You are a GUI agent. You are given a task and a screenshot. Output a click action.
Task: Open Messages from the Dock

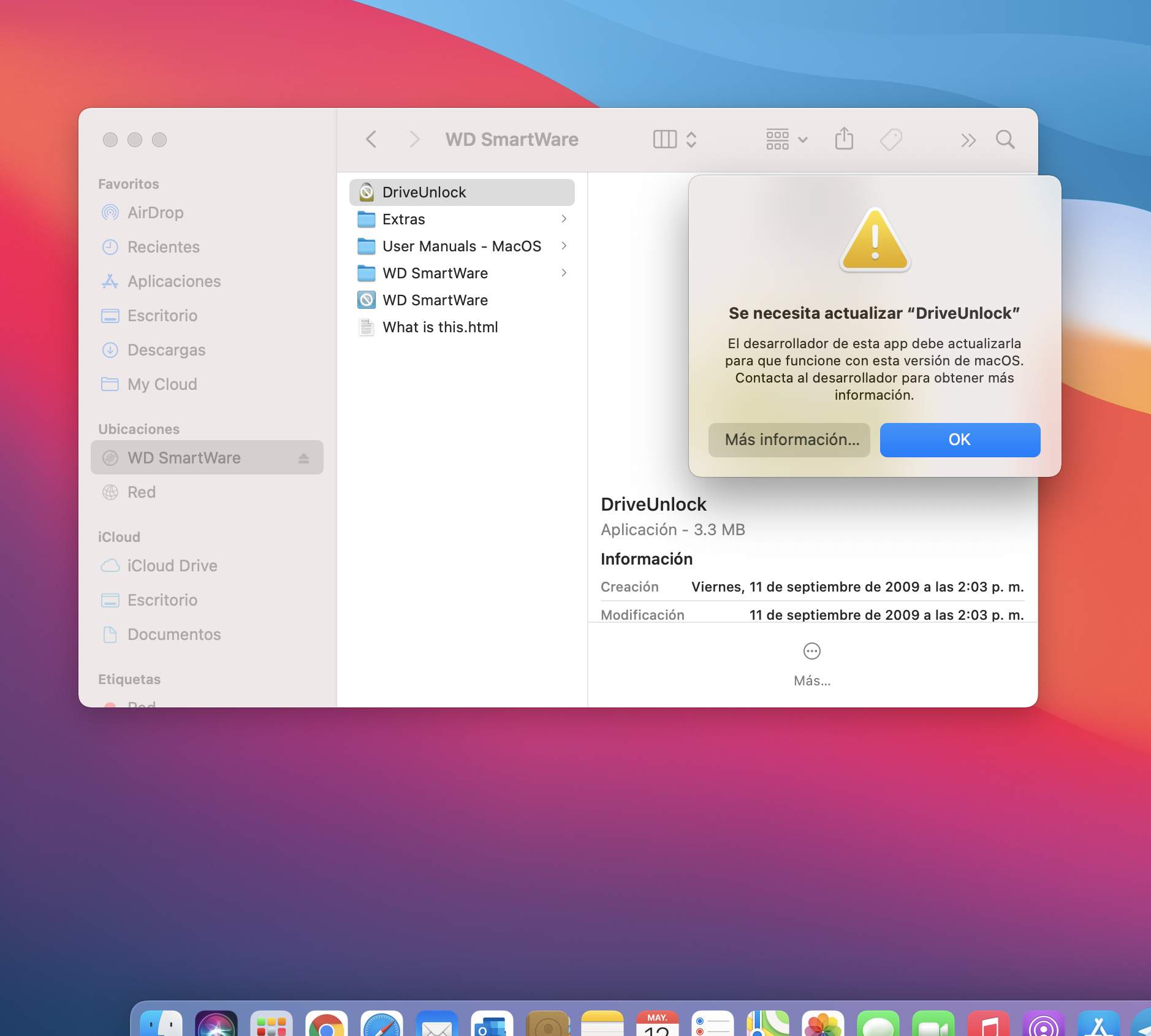click(x=878, y=1024)
